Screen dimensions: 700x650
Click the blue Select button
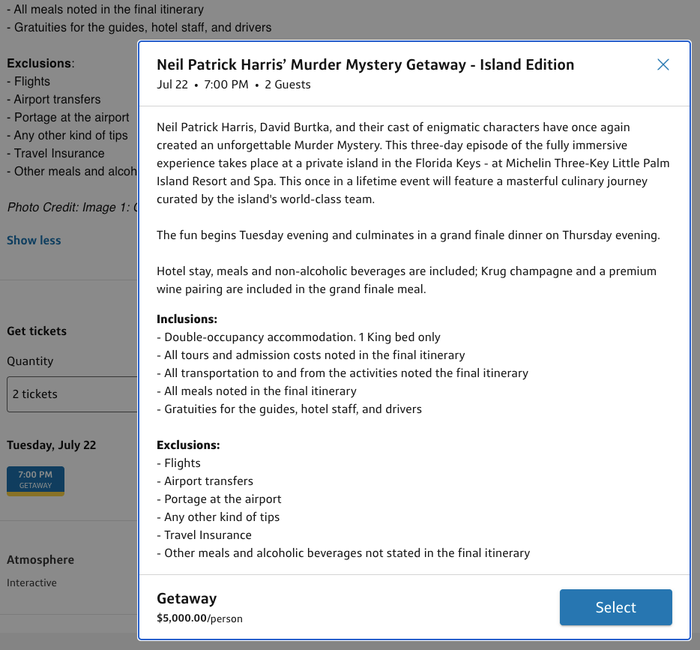point(616,607)
